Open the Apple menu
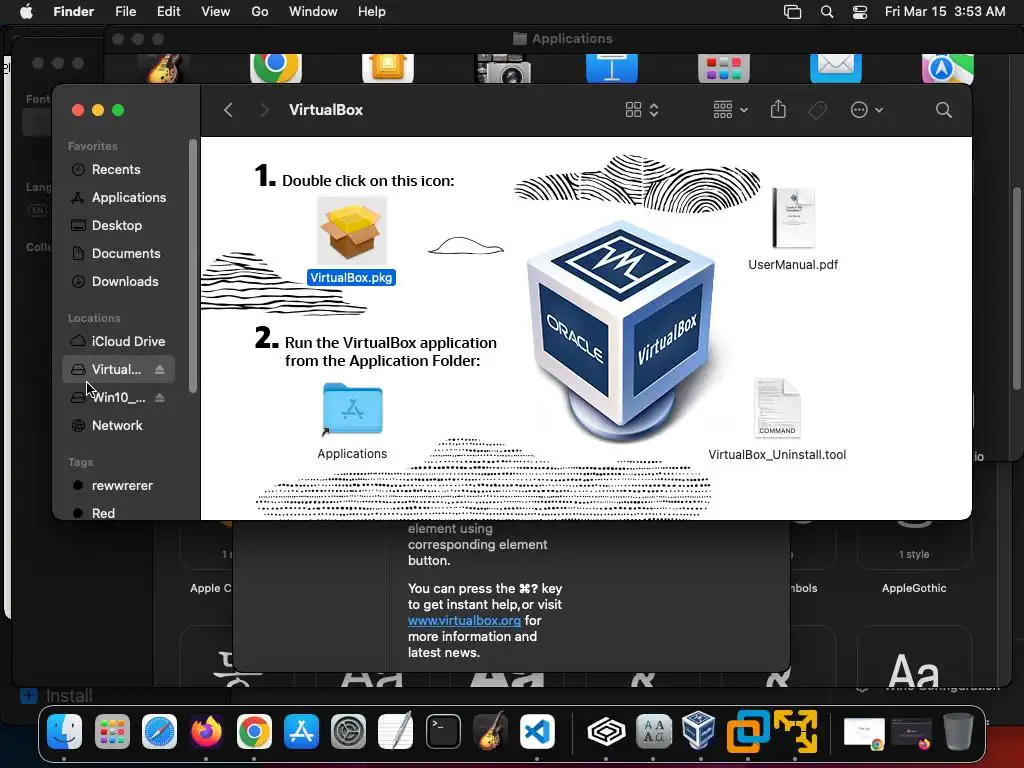Viewport: 1024px width, 768px height. [26, 12]
